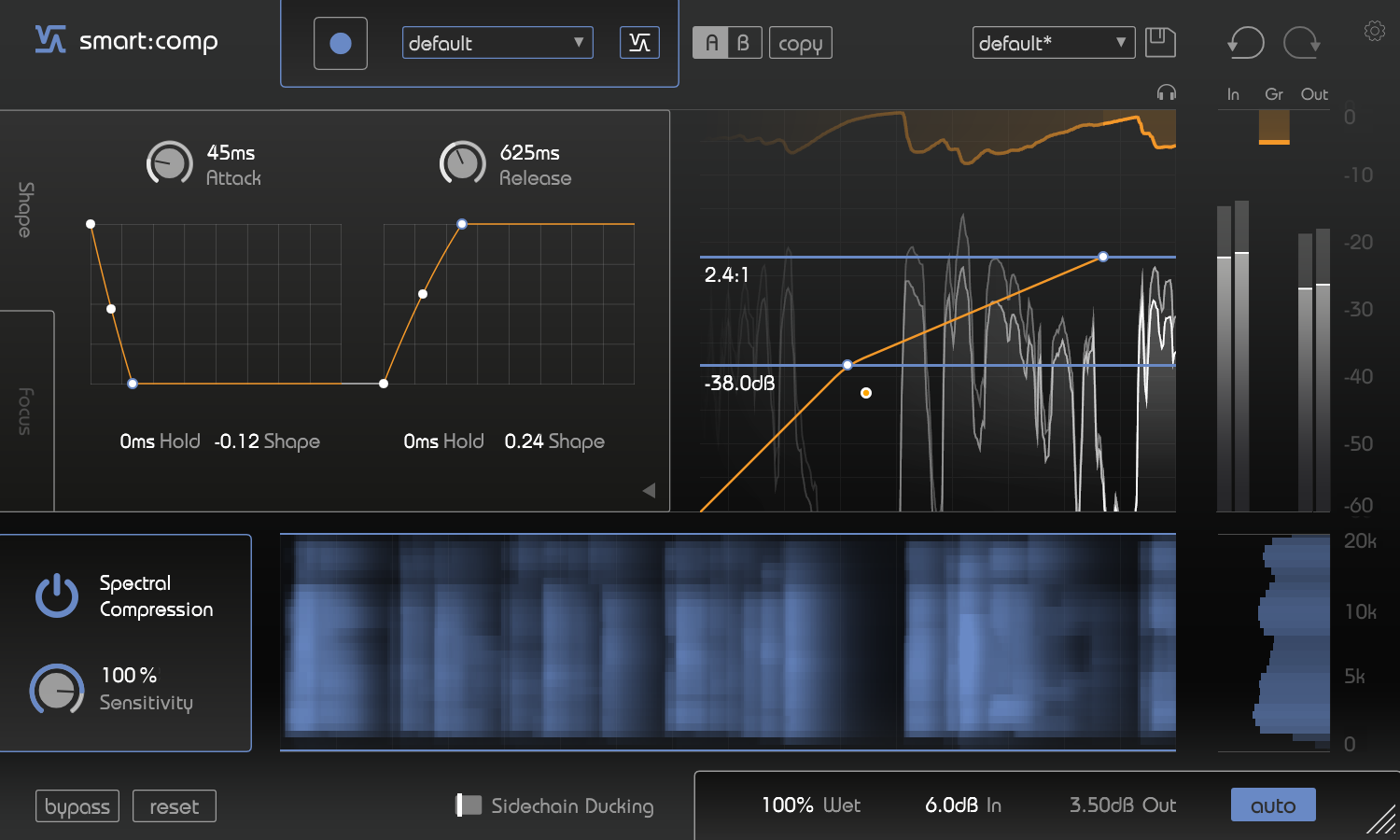Undo the last change
Image resolution: width=1400 pixels, height=840 pixels.
click(x=1244, y=42)
